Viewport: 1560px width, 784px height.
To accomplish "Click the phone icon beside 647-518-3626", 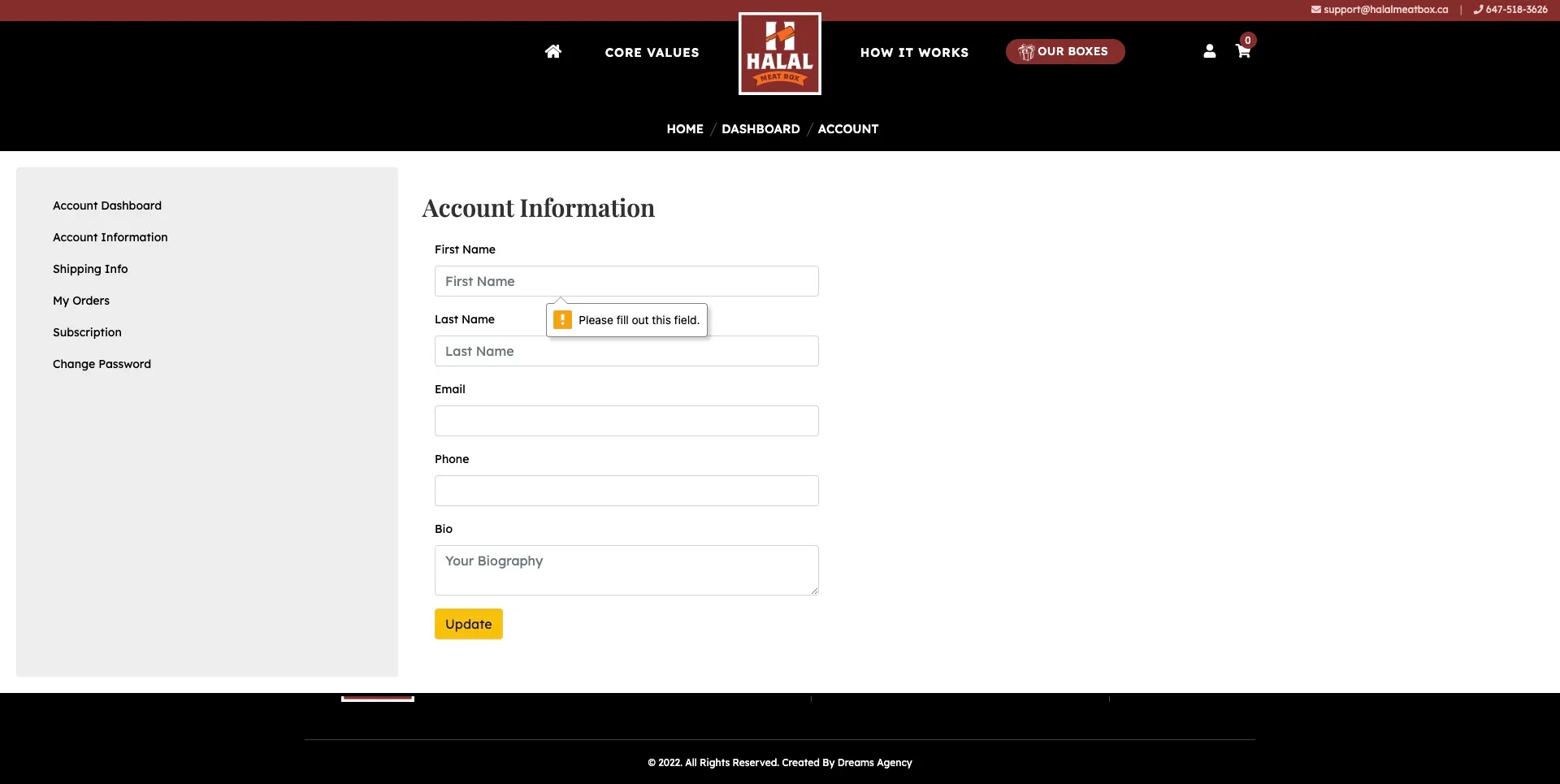I will pyautogui.click(x=1479, y=9).
